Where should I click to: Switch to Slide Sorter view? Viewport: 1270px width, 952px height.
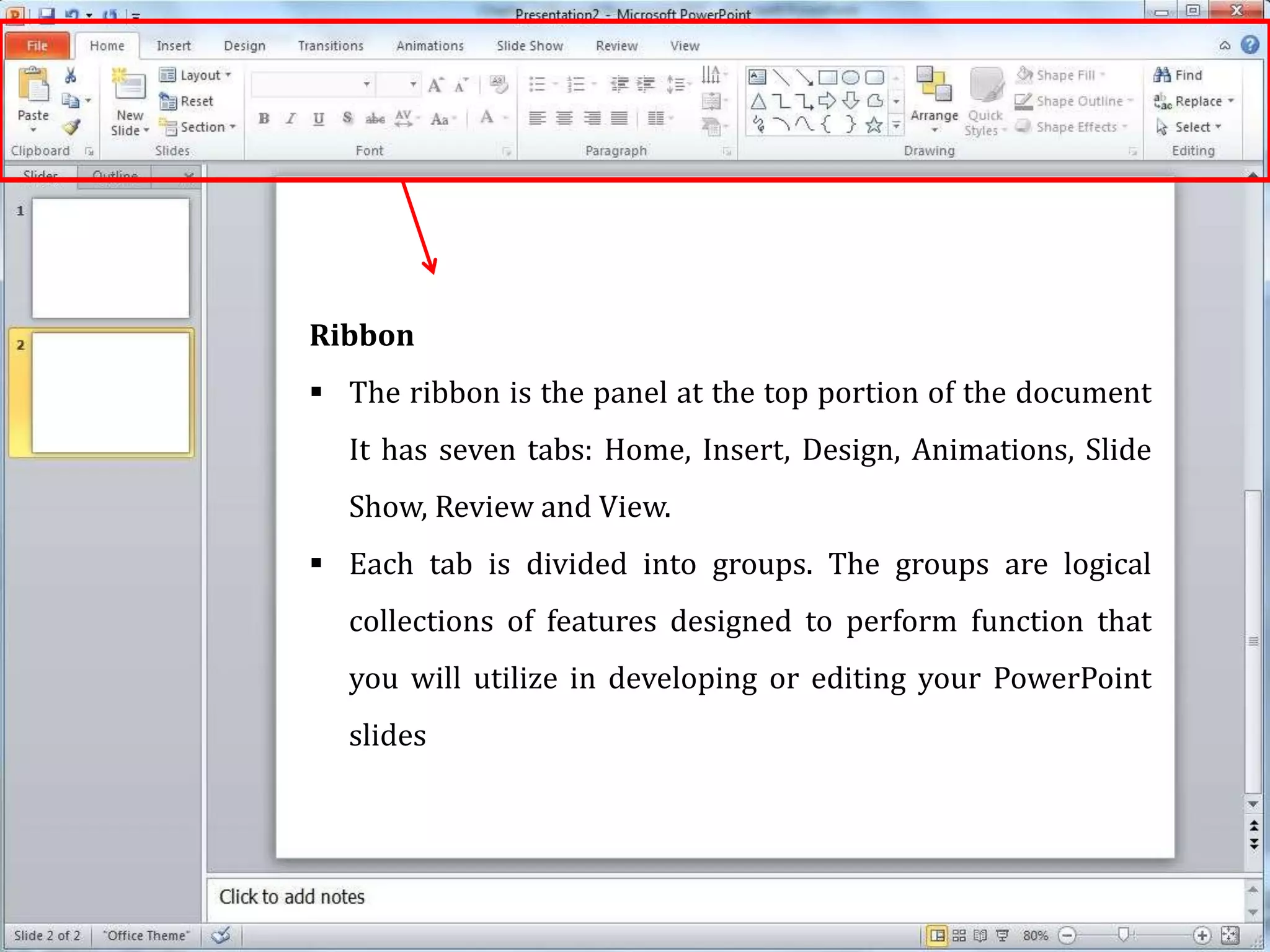tap(959, 935)
